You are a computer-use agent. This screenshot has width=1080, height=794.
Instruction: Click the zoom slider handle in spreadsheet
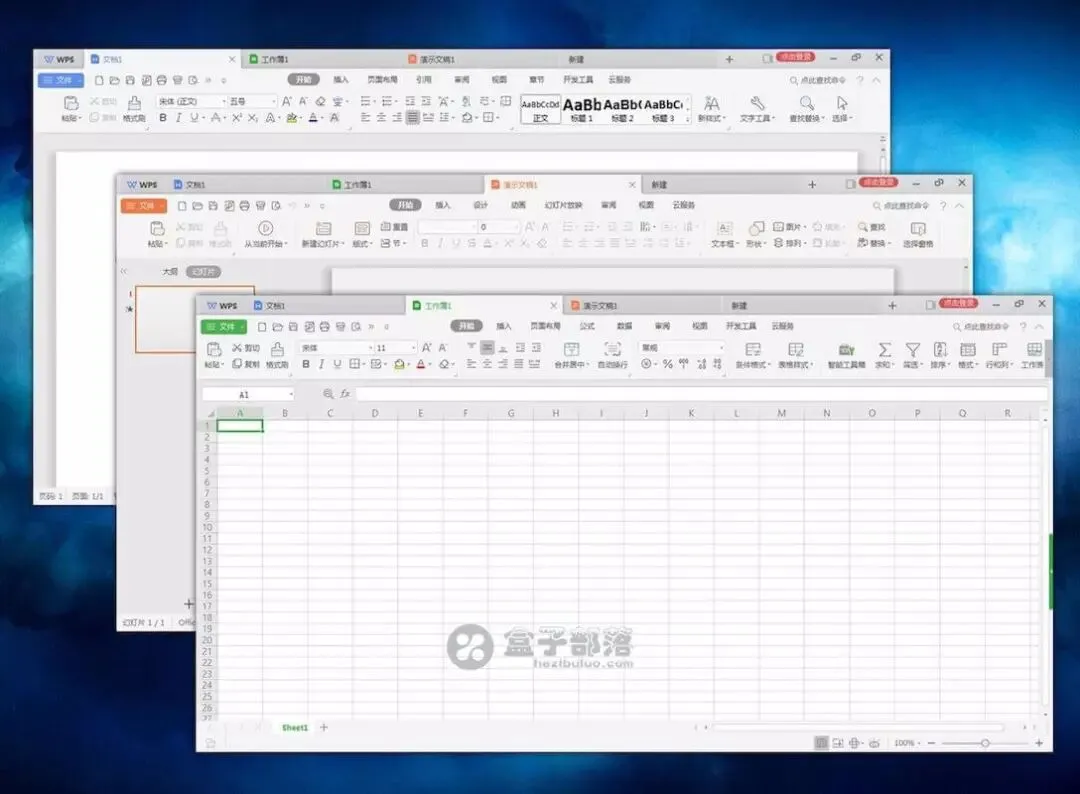tap(985, 743)
